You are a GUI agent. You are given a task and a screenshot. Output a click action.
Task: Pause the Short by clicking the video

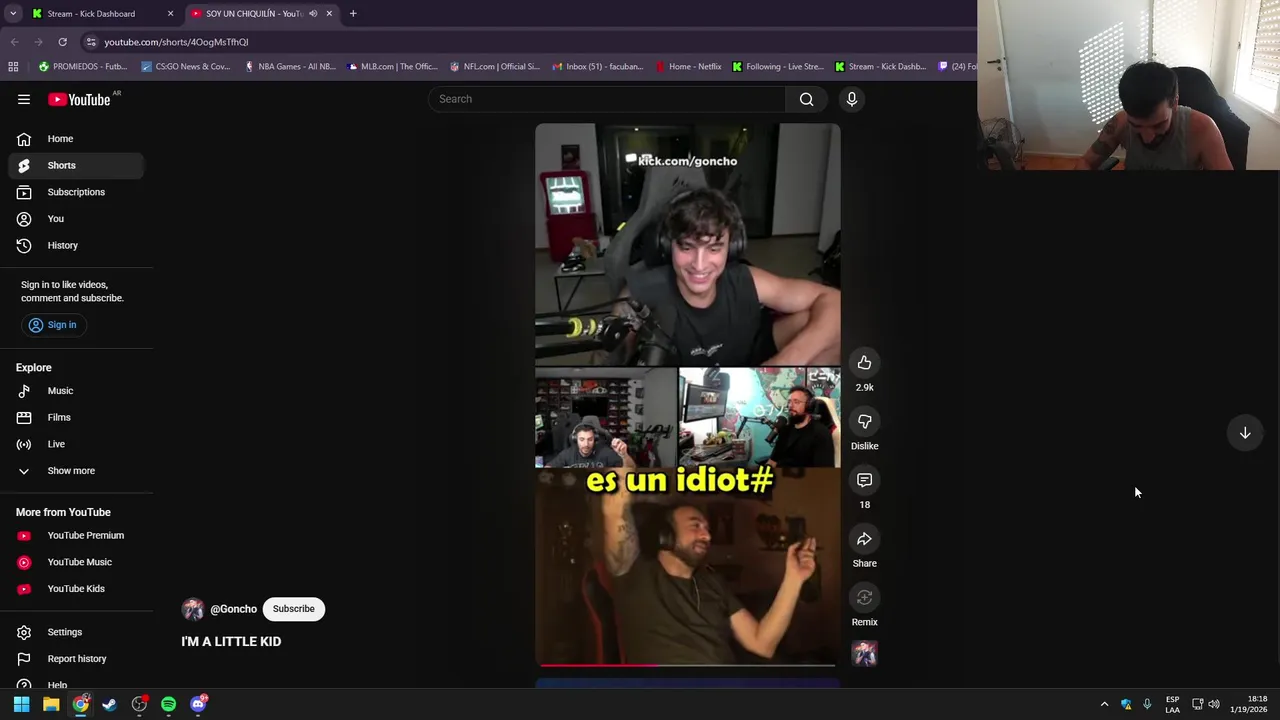pos(688,395)
